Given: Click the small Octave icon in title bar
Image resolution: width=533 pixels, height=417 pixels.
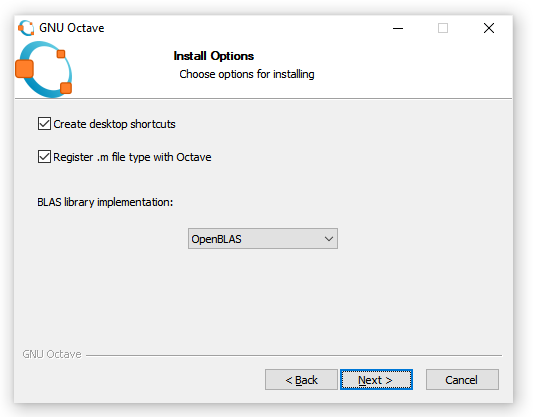Looking at the screenshot, I should point(26,28).
